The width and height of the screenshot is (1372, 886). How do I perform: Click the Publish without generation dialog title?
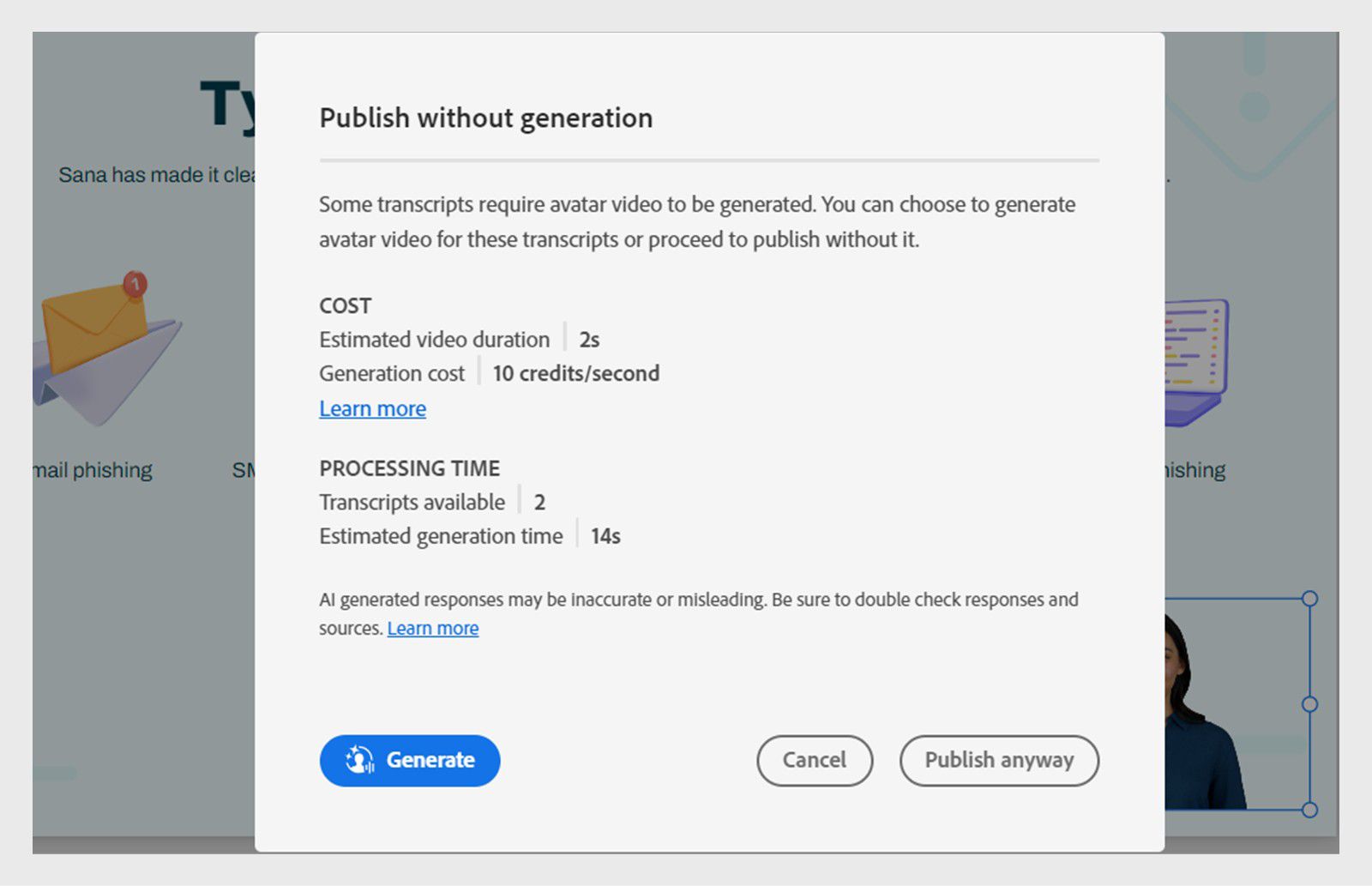(485, 118)
